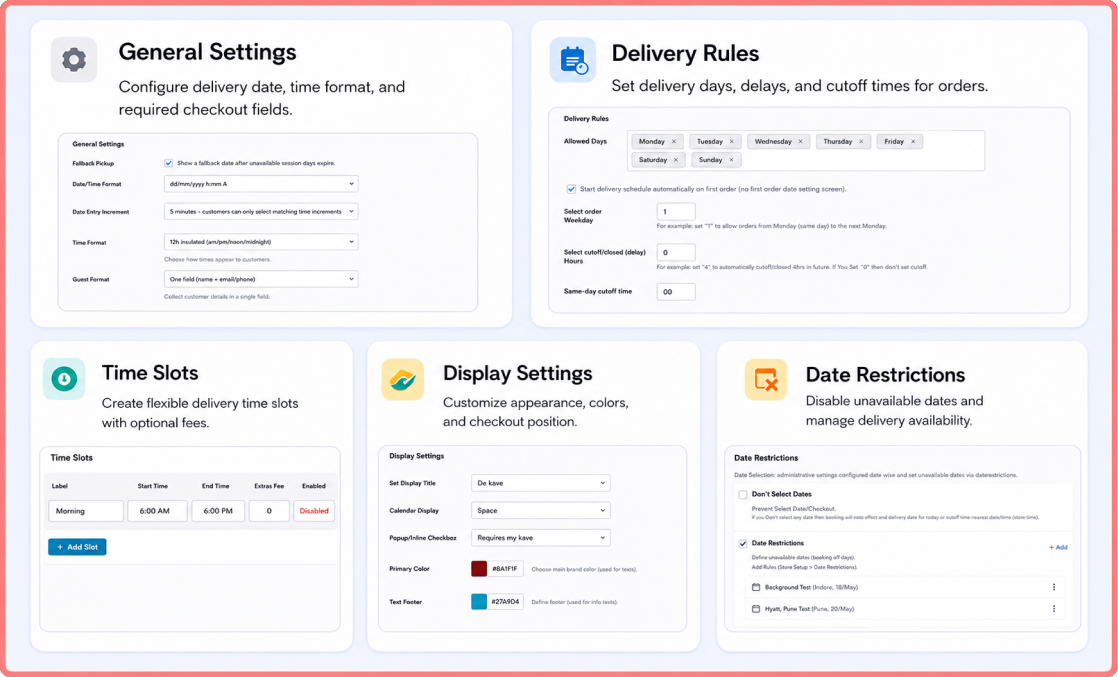
Task: Click the Primary Color hex value field
Action: [x=506, y=569]
